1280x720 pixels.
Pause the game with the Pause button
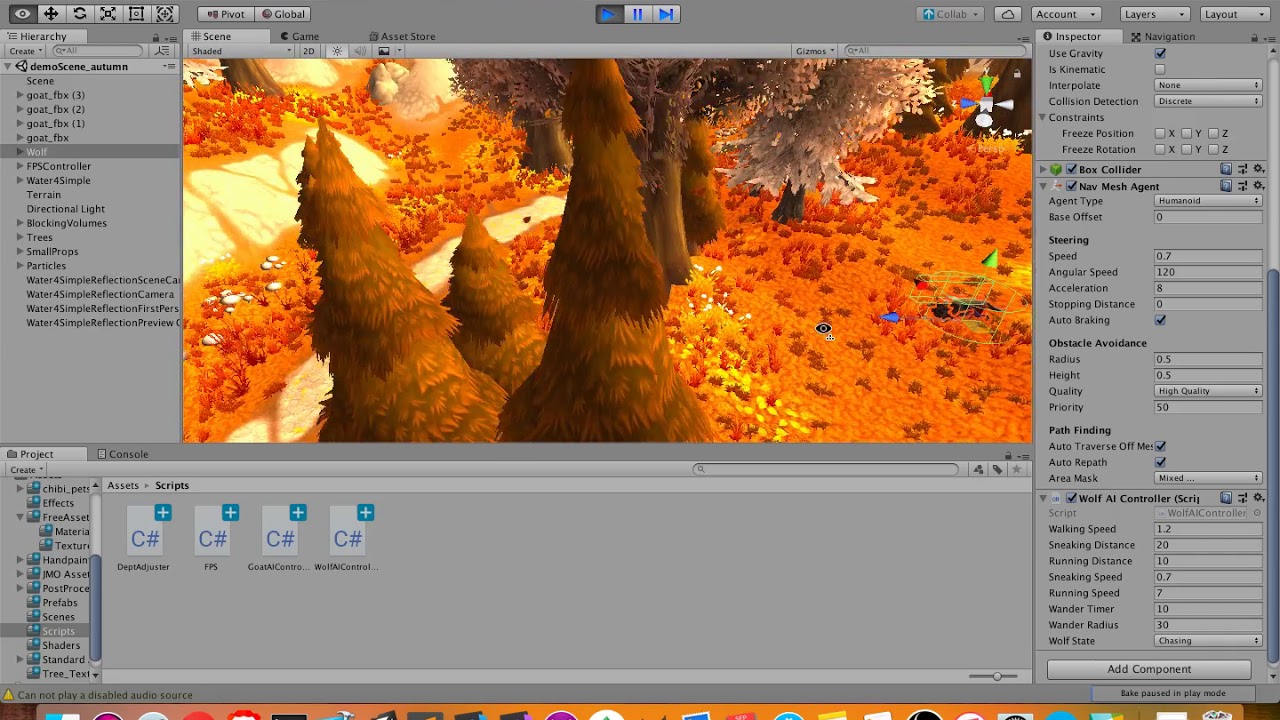point(637,14)
